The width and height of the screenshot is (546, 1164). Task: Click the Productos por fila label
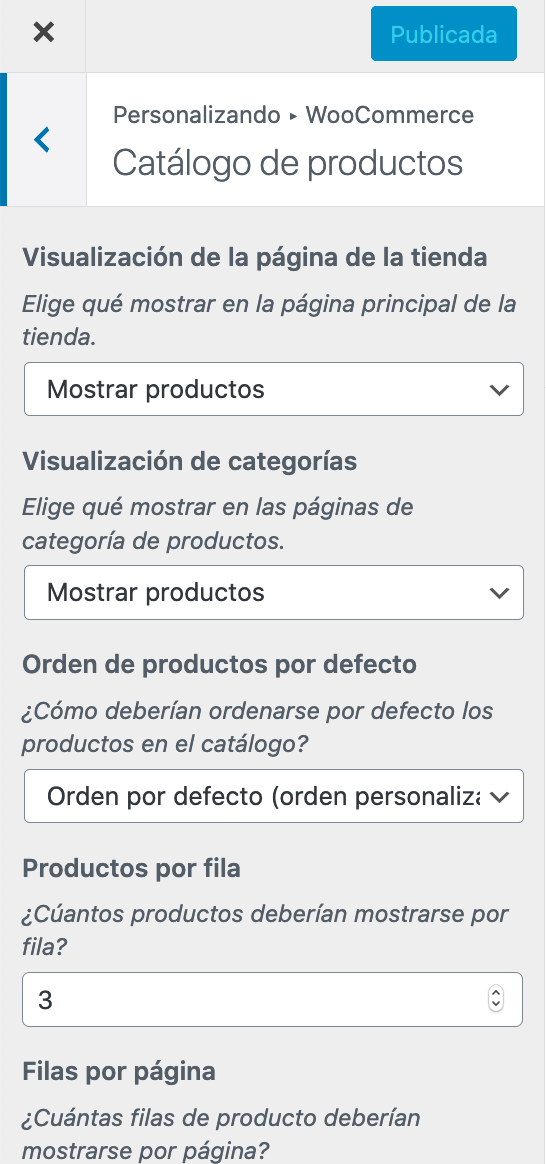(131, 868)
